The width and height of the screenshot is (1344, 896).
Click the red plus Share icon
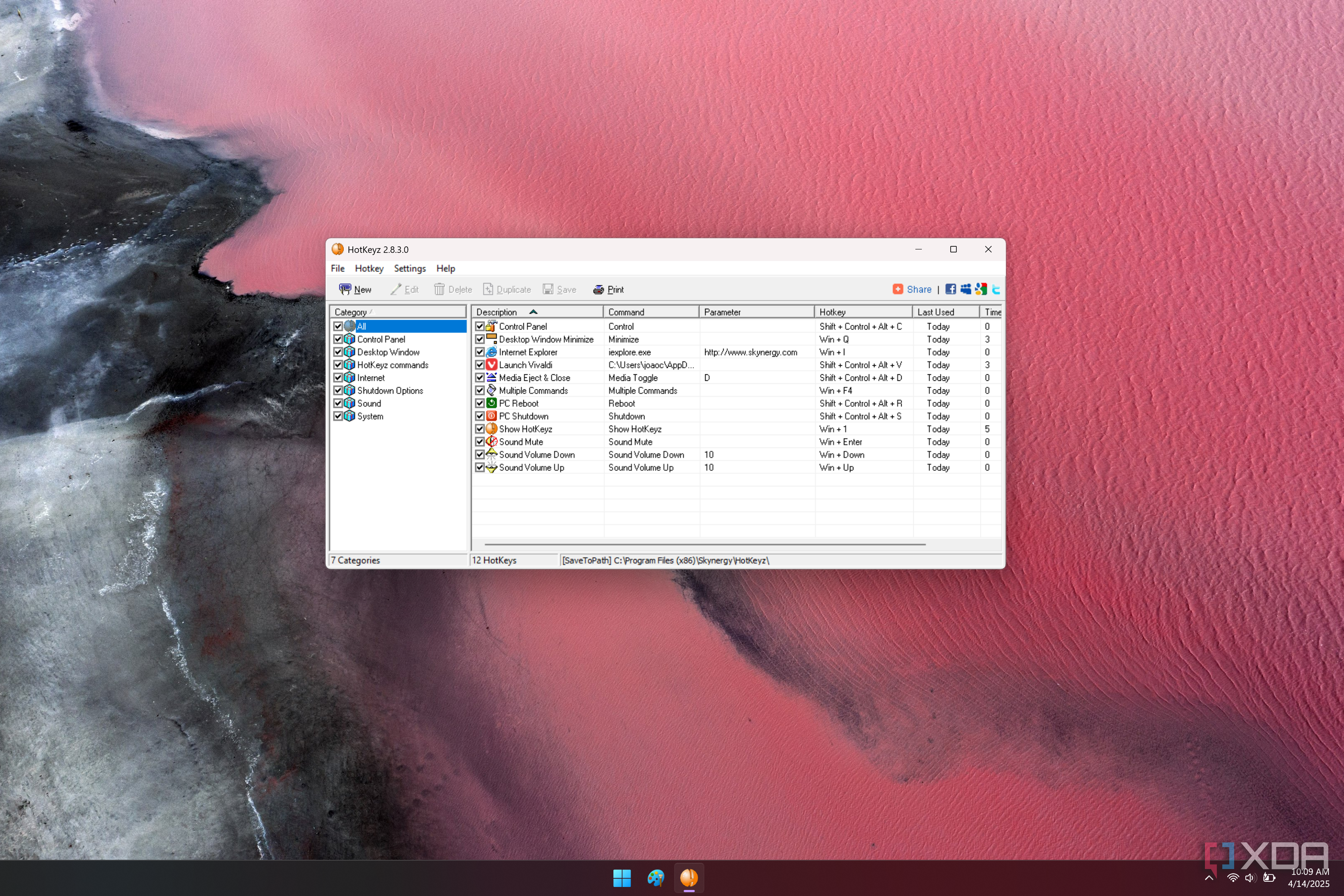898,289
